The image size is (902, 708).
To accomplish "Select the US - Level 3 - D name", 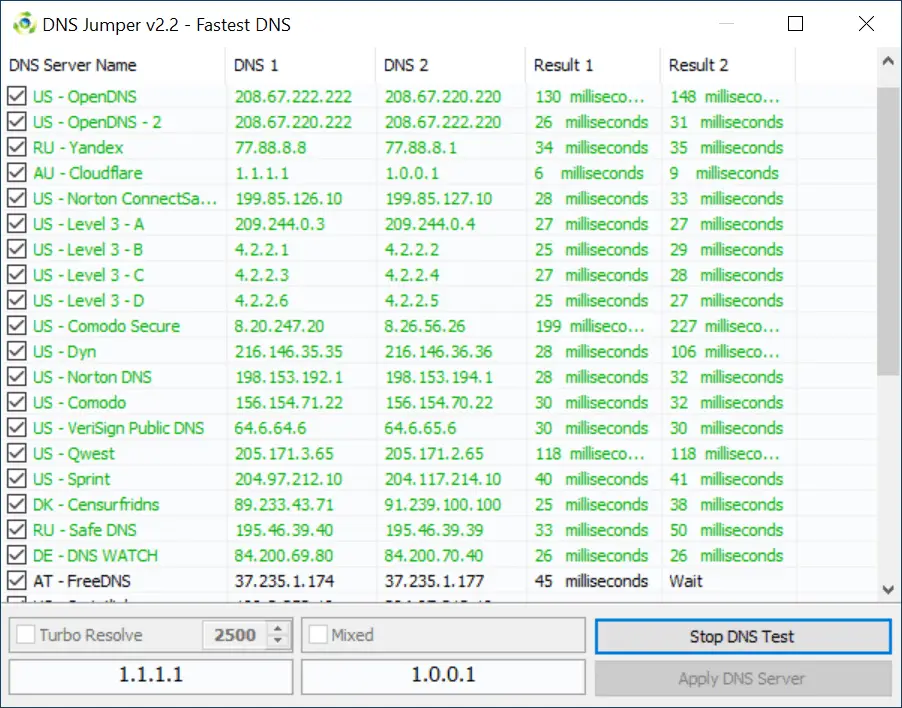I will coord(88,300).
